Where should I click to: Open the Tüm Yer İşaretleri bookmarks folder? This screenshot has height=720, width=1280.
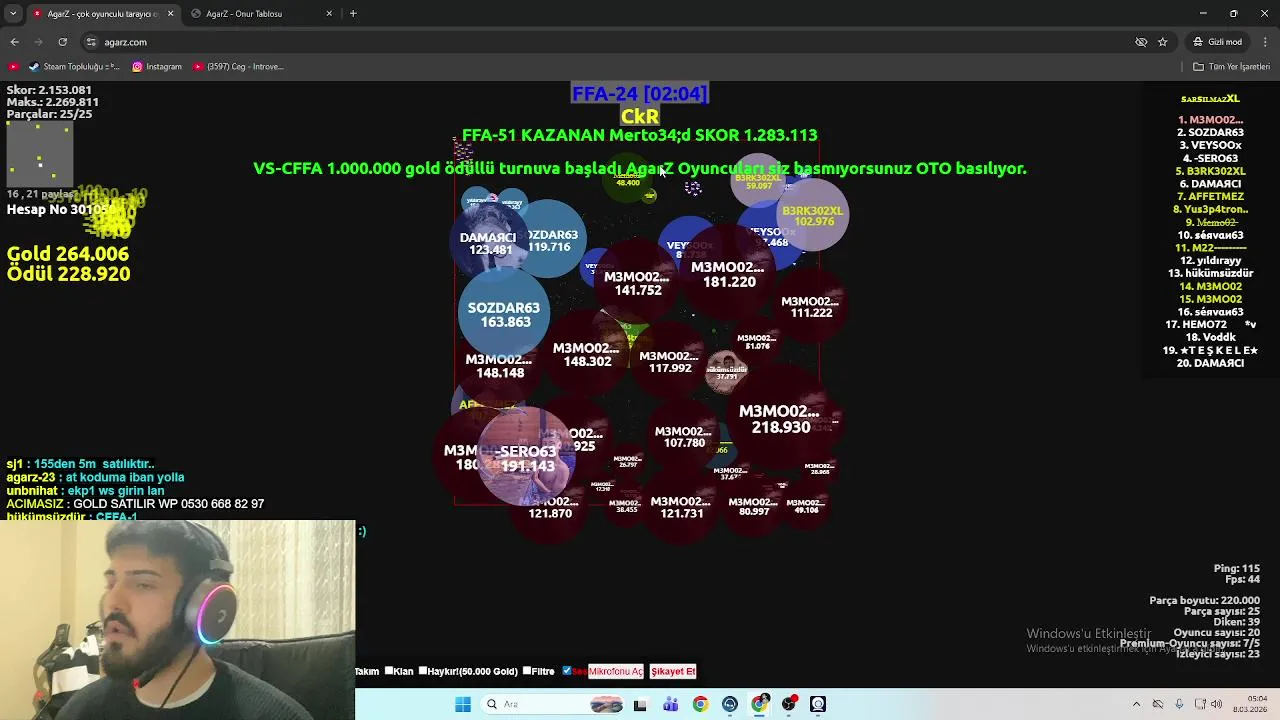click(1231, 67)
